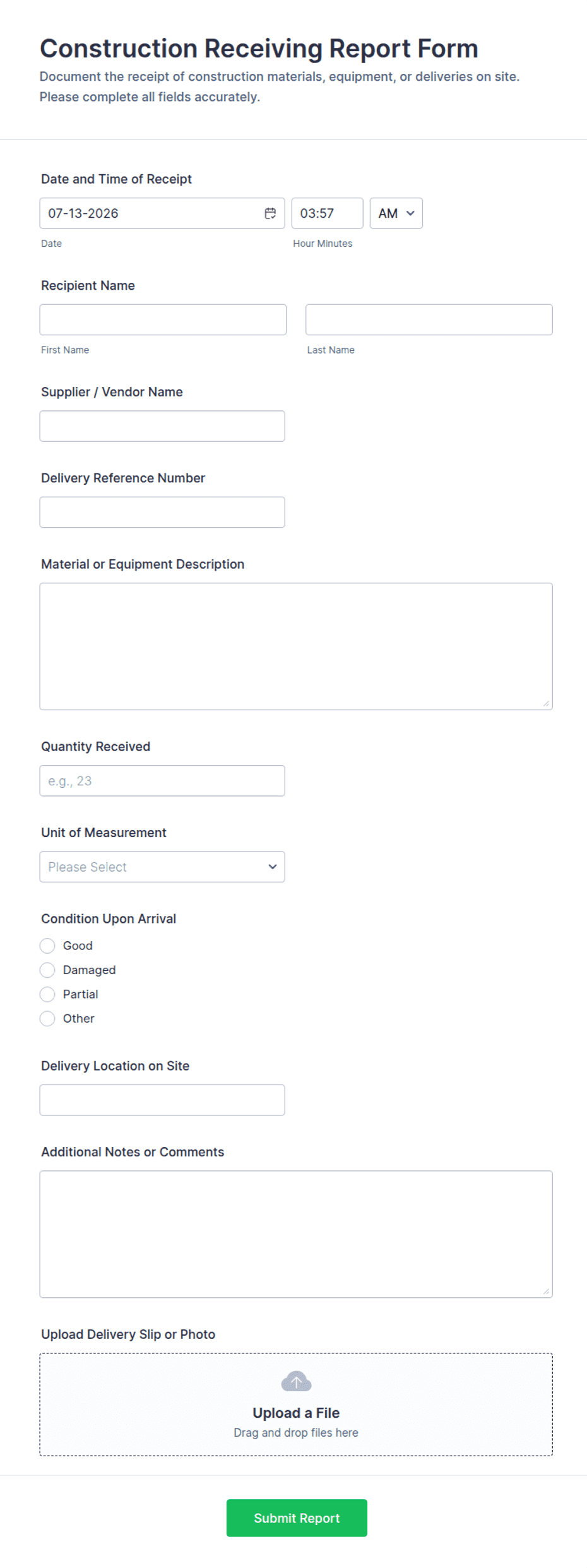
Task: Click into the Last Name field
Action: coord(429,319)
